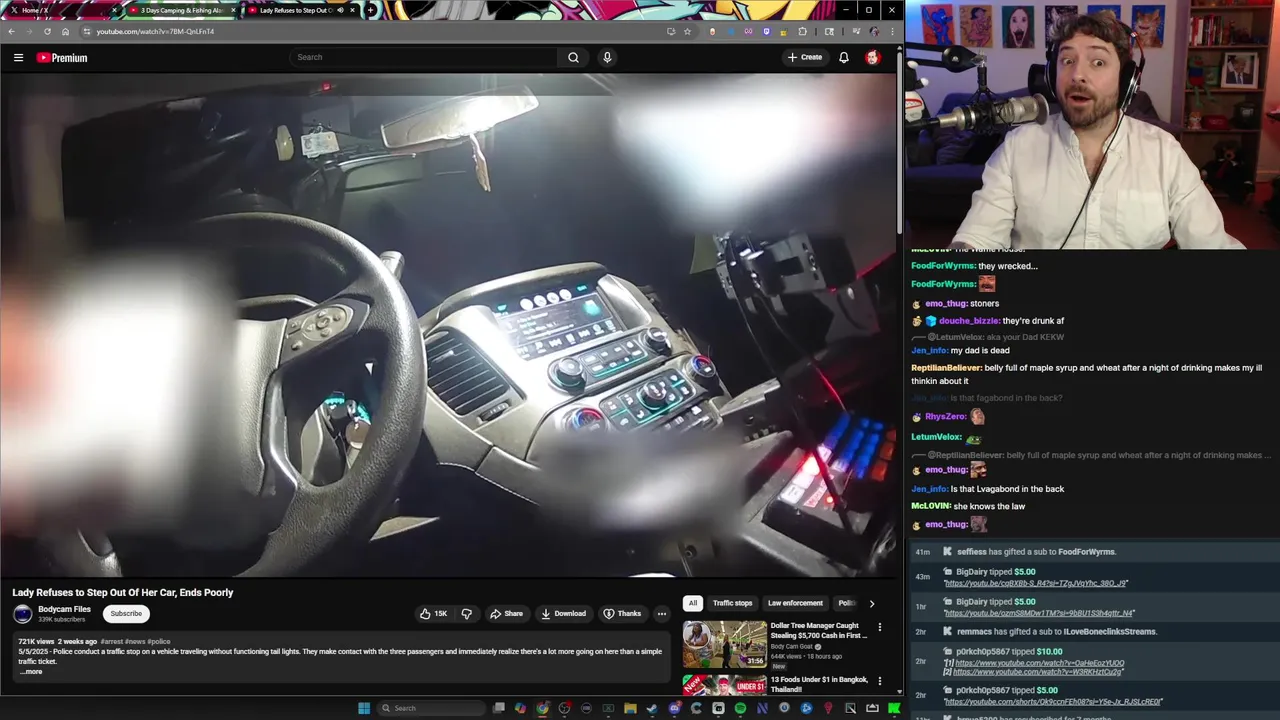Click the video title text
The width and height of the screenshot is (1280, 720).
click(x=123, y=592)
